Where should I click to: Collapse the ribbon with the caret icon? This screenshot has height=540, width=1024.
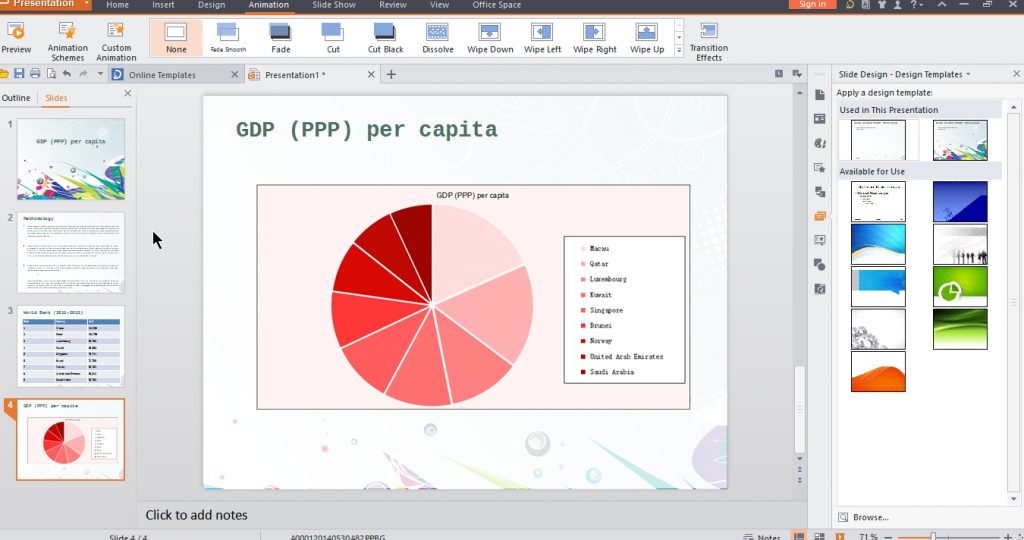pyautogui.click(x=942, y=4)
